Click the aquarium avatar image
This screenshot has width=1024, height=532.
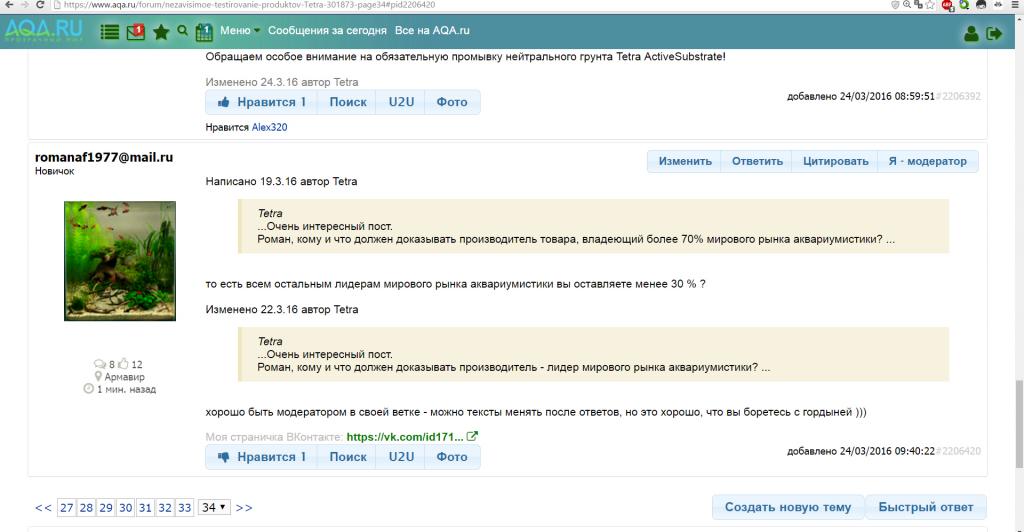pyautogui.click(x=120, y=261)
